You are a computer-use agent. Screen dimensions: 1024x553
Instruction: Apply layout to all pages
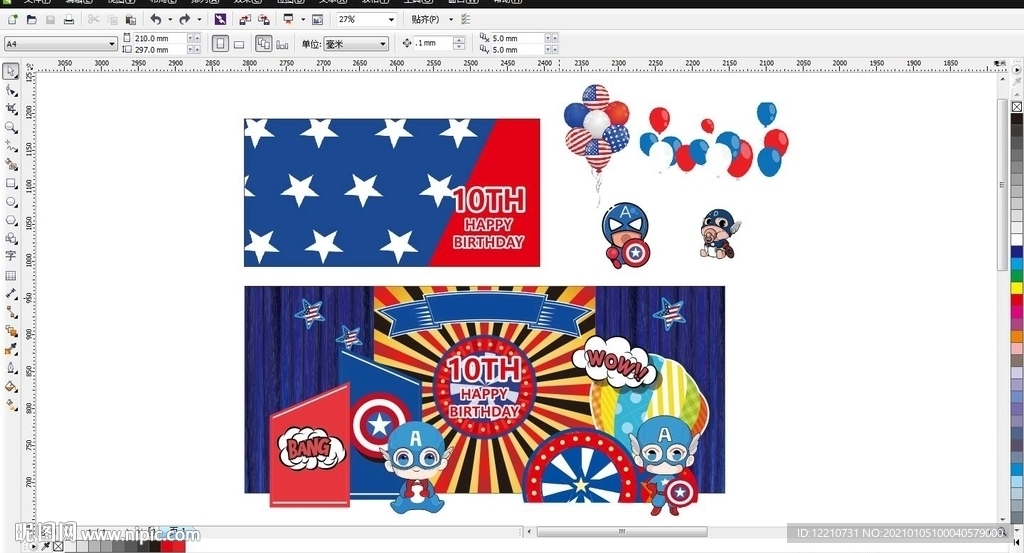[264, 44]
